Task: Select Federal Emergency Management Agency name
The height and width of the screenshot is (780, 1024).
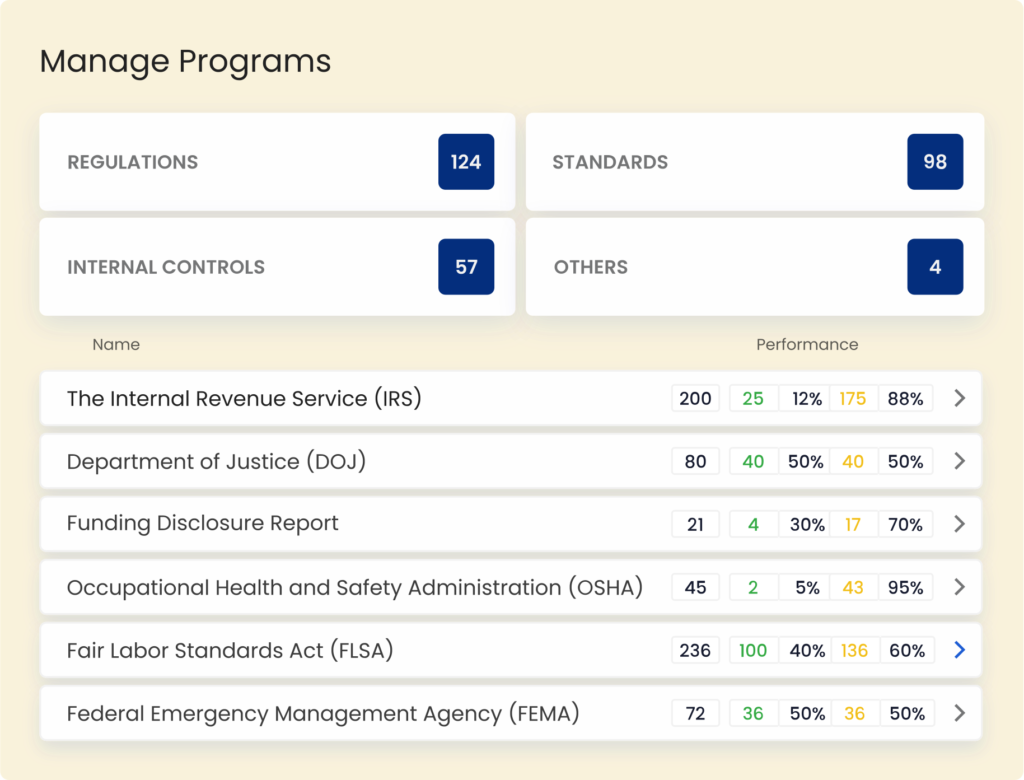Action: tap(323, 713)
